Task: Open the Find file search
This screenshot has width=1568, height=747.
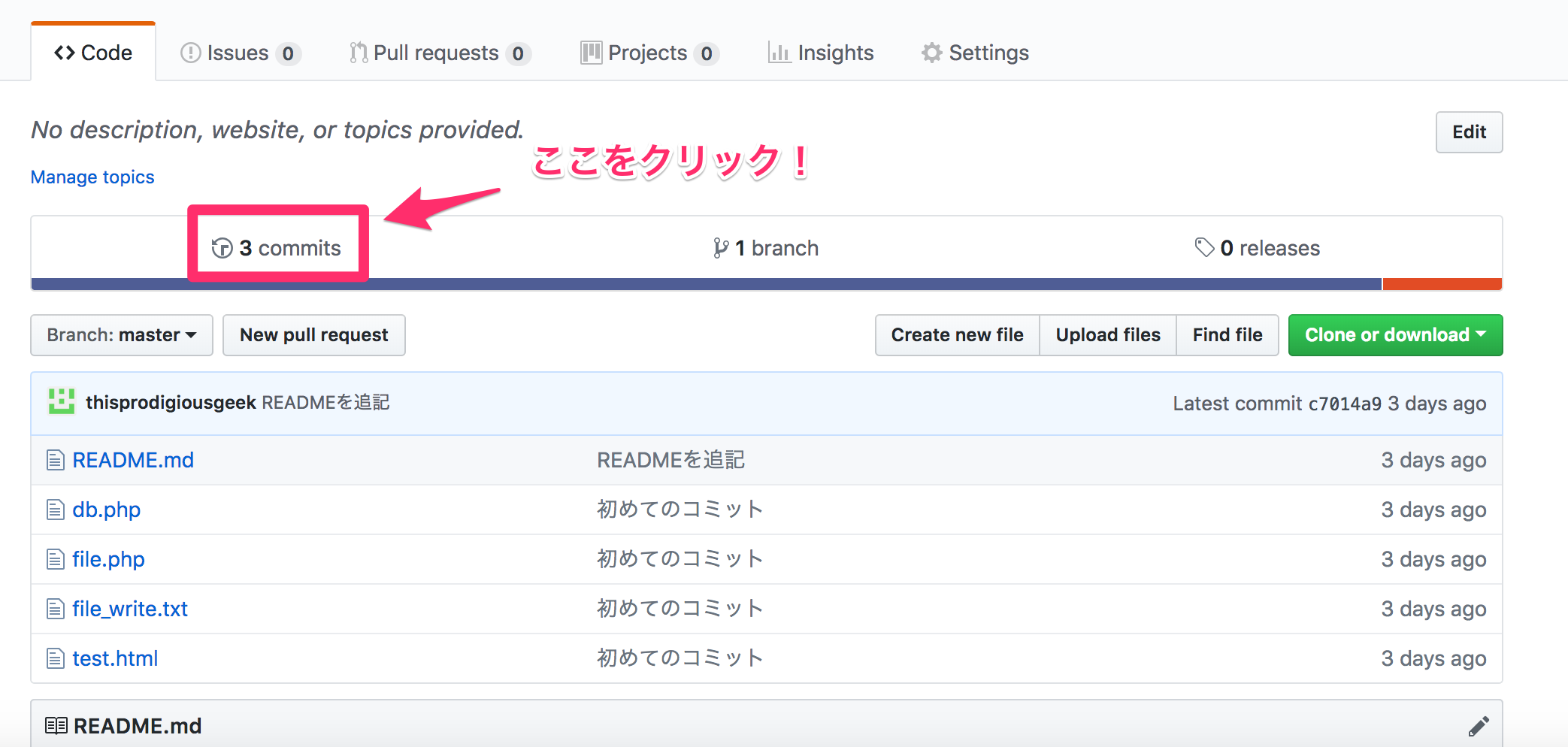Action: (x=1227, y=335)
